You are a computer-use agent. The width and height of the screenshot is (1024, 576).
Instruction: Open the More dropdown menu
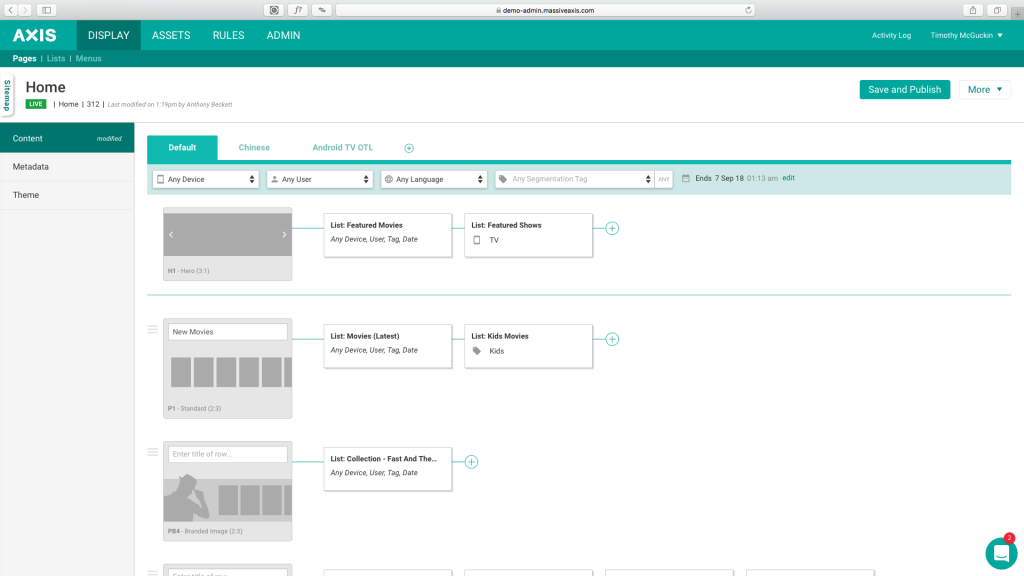click(x=984, y=90)
